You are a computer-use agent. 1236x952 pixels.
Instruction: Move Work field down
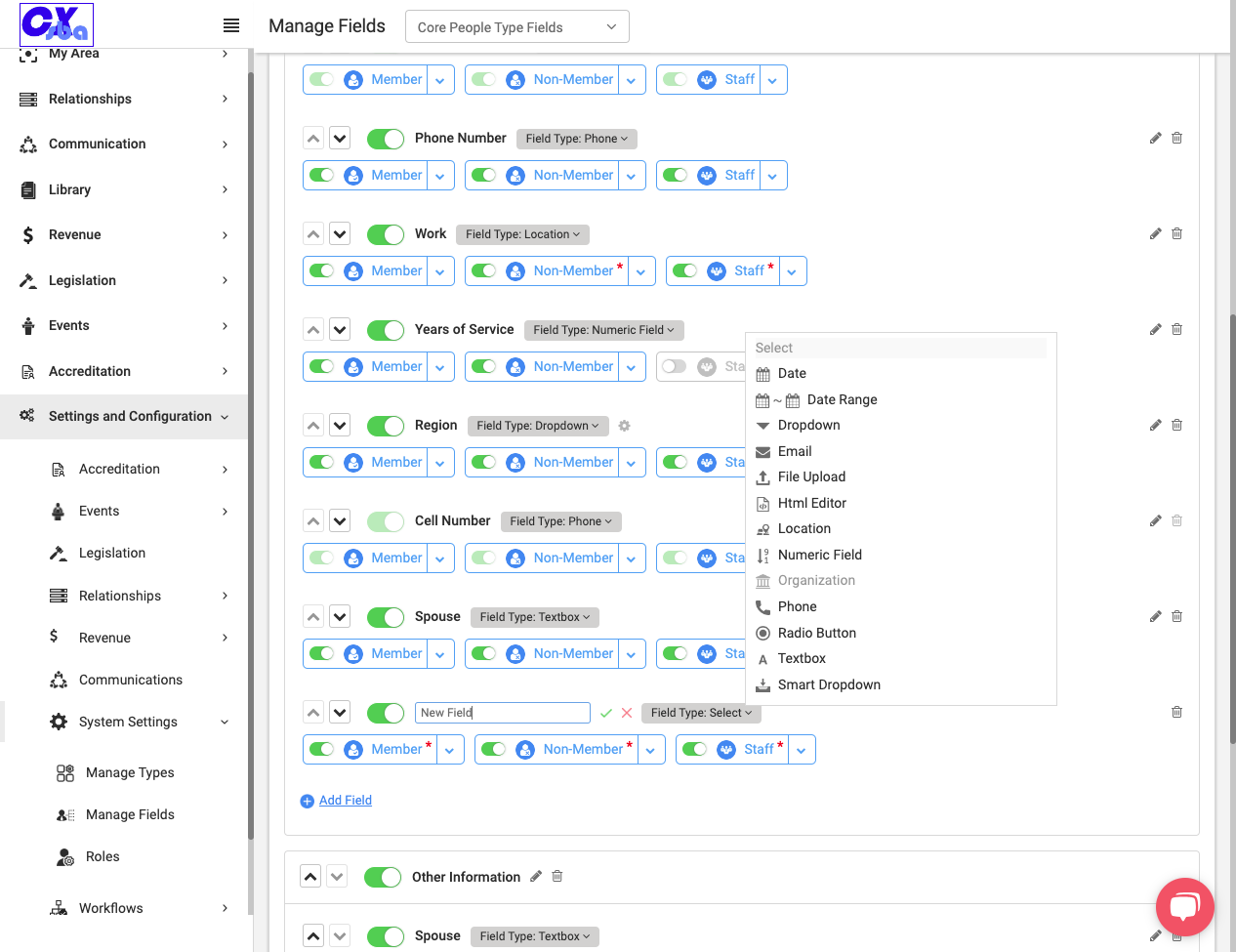[340, 233]
